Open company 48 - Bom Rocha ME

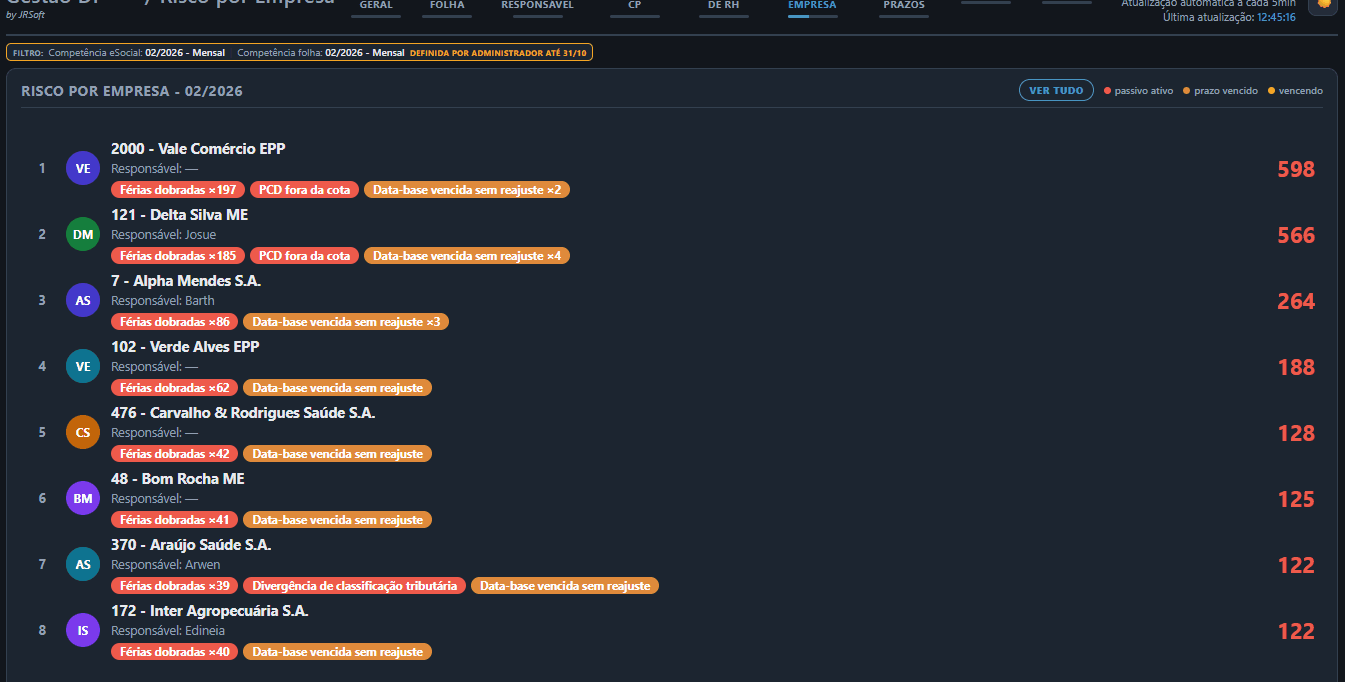178,478
